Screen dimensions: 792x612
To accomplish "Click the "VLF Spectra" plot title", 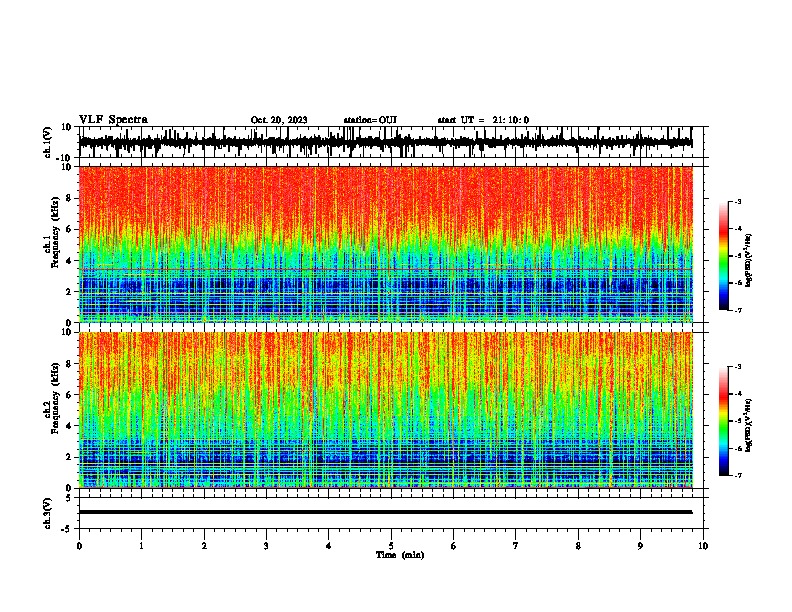I will 113,119.
